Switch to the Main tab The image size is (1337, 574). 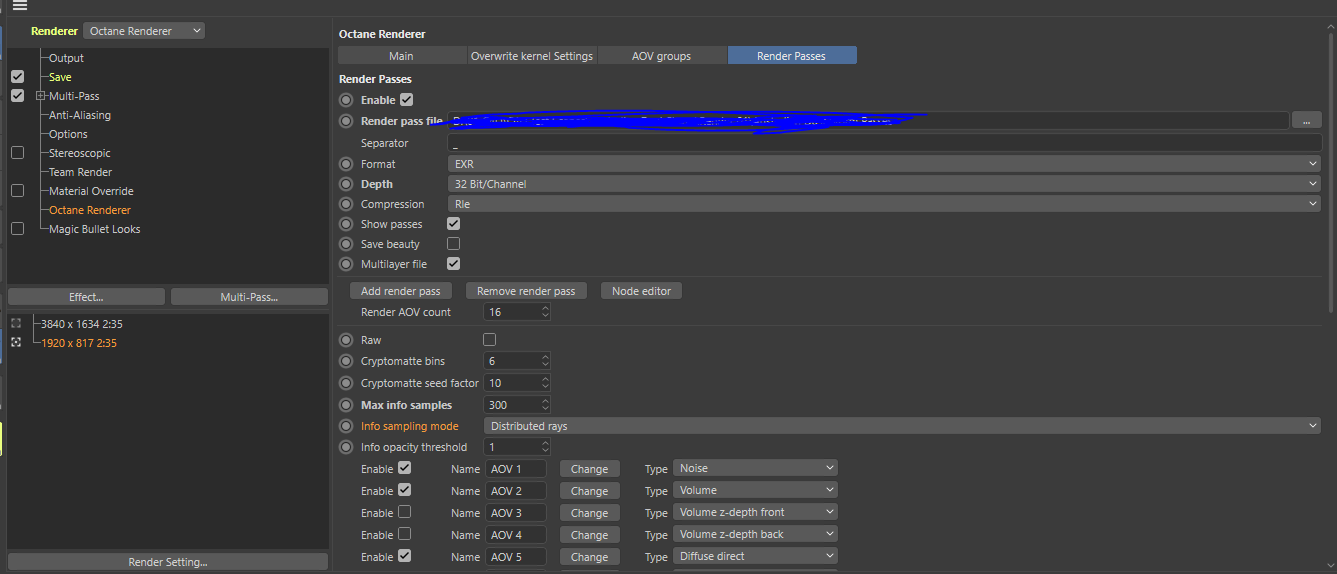click(402, 56)
